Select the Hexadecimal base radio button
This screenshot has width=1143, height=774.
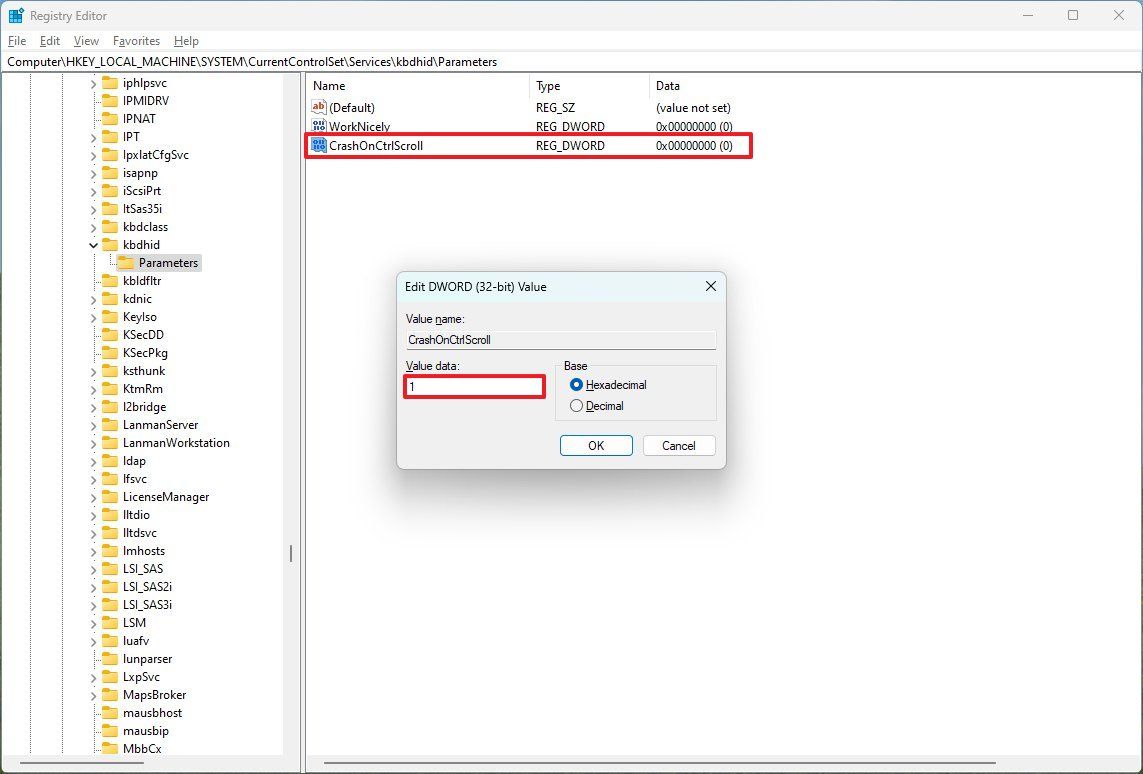tap(577, 385)
